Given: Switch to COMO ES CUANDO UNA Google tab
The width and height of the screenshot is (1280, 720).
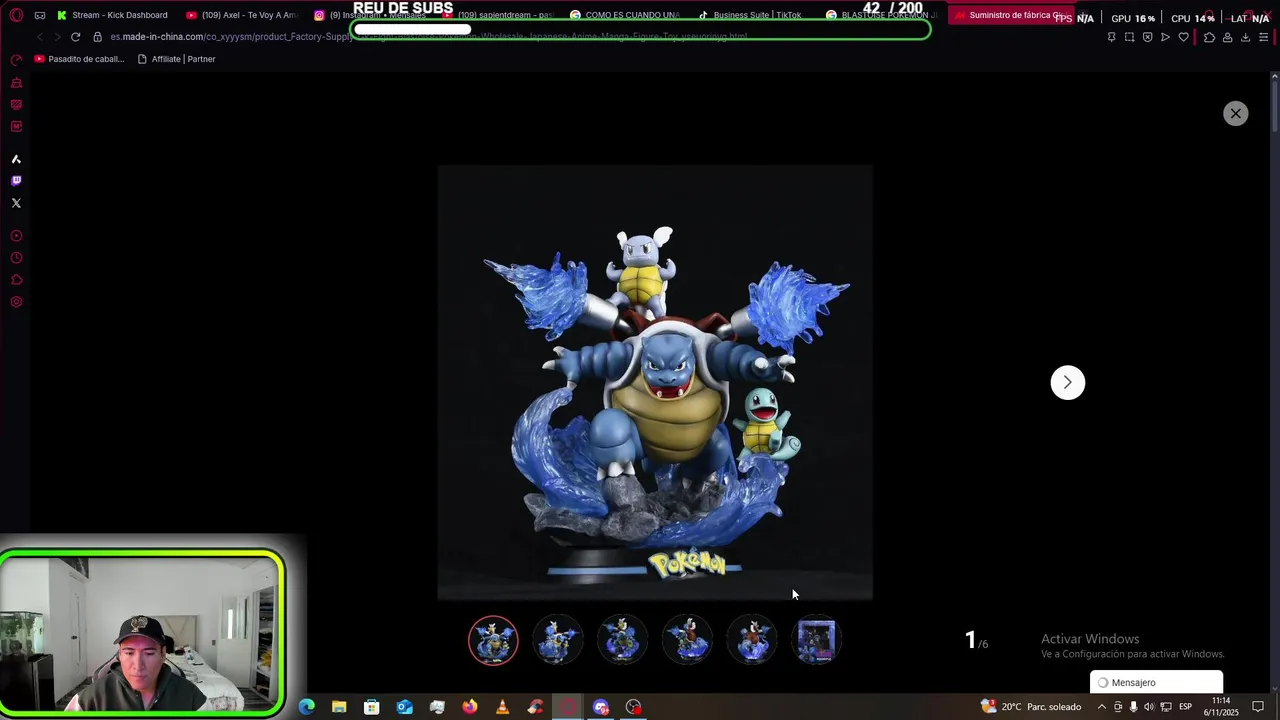Looking at the screenshot, I should [624, 15].
